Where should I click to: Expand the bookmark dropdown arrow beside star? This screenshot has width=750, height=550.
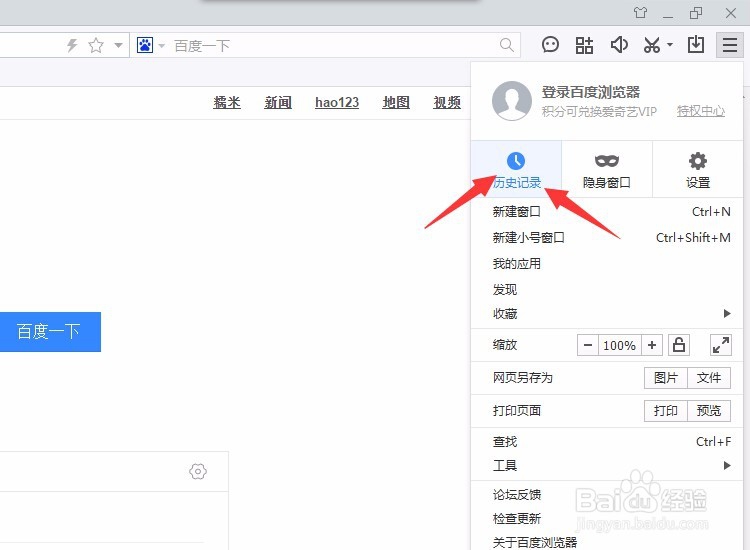pyautogui.click(x=118, y=45)
